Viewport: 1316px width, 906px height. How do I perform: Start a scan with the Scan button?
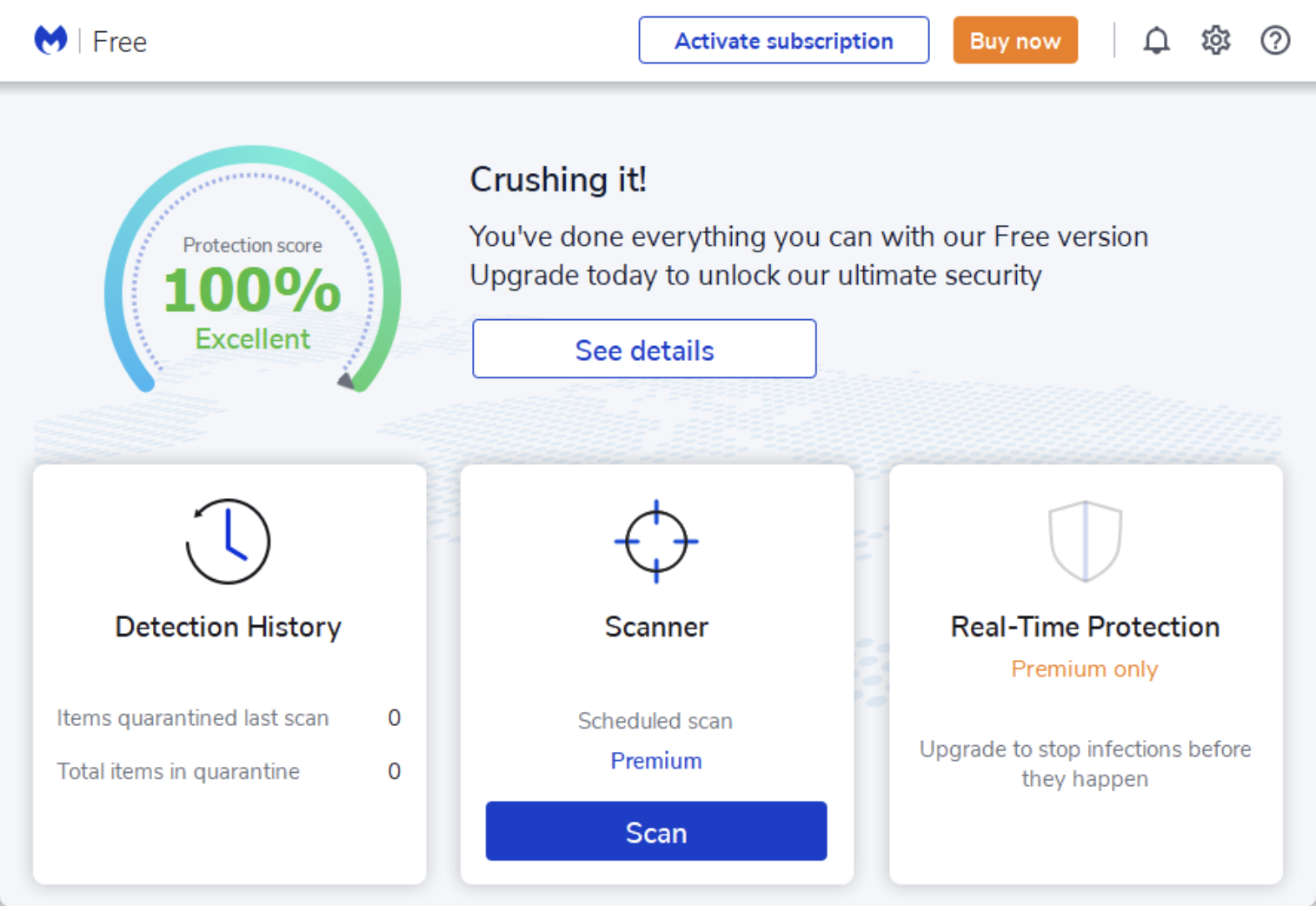656,831
